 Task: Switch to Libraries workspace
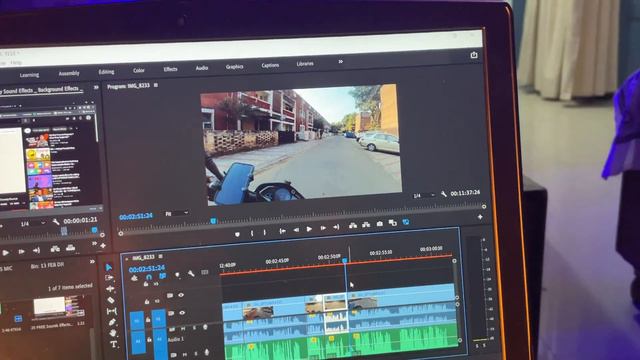tap(305, 64)
